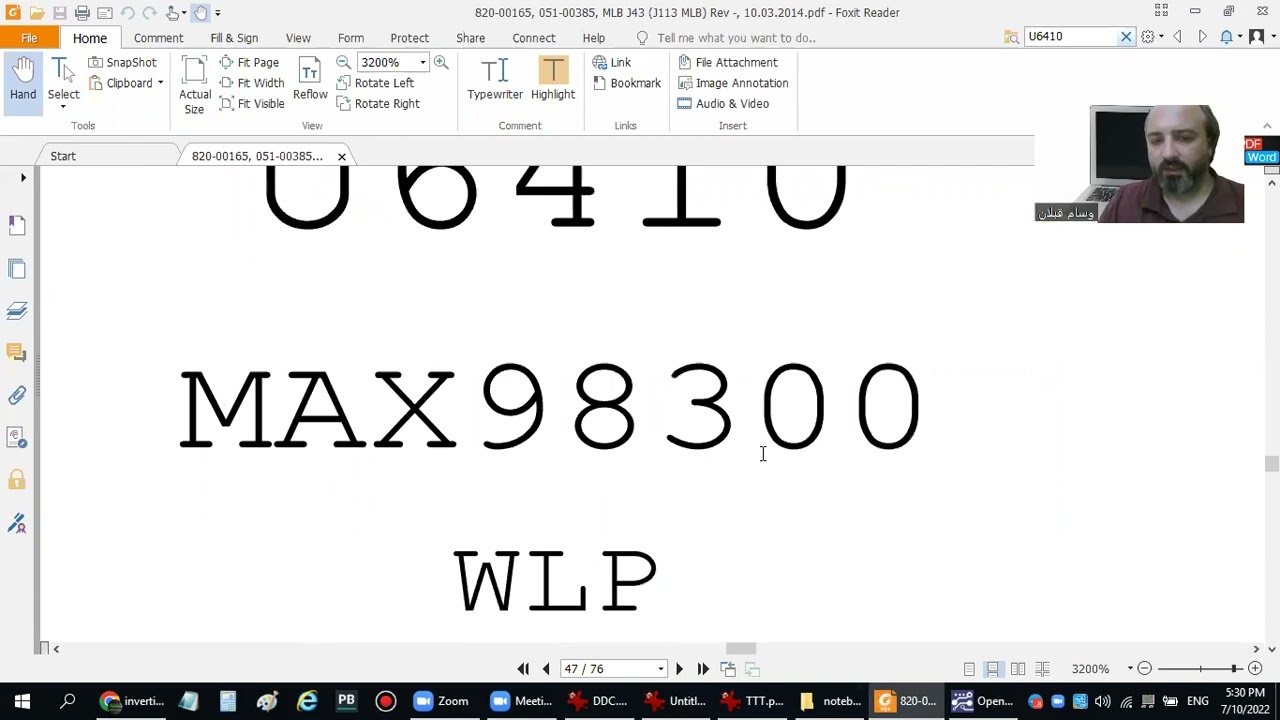The height and width of the screenshot is (720, 1280).
Task: Insert a File Attachment
Action: click(728, 62)
